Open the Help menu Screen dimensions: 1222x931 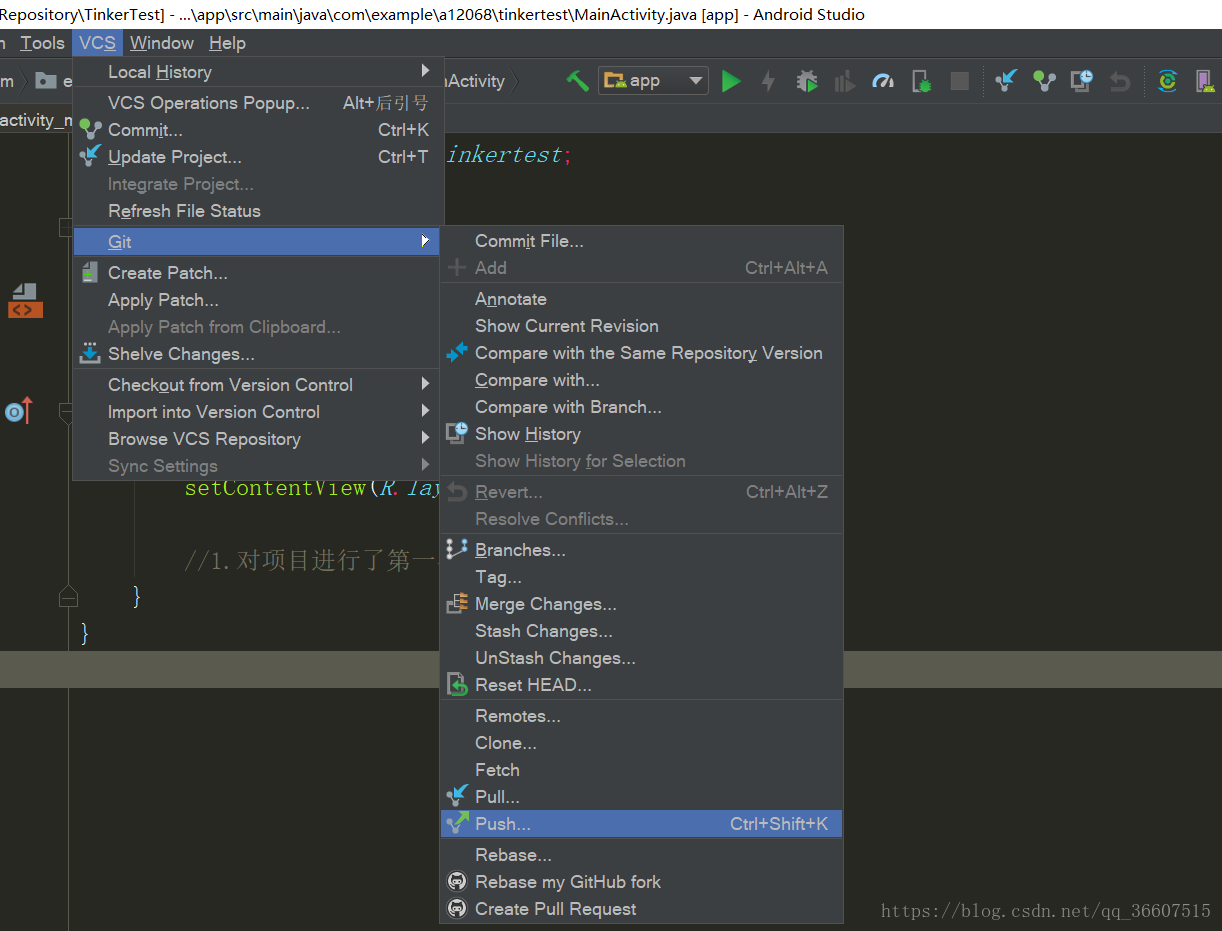(x=227, y=43)
